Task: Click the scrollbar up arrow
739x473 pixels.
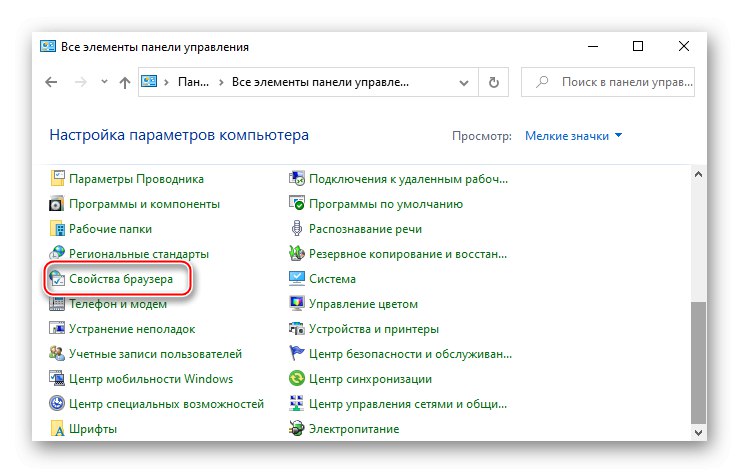Action: point(698,174)
